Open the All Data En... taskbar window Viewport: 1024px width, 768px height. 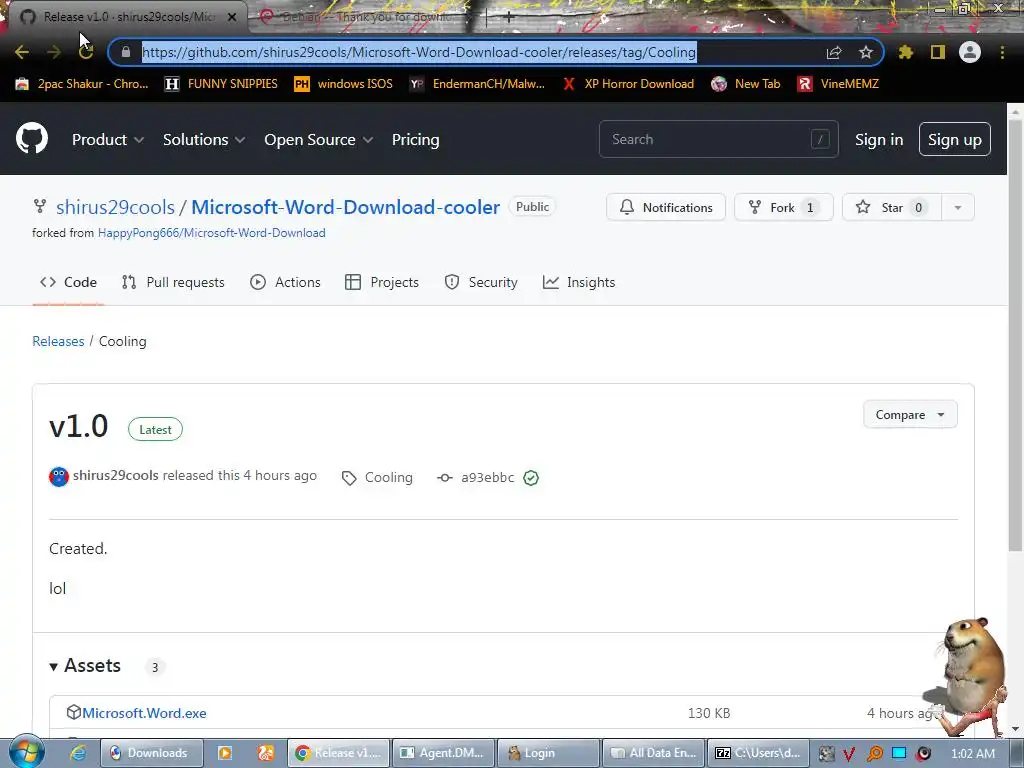click(x=654, y=753)
